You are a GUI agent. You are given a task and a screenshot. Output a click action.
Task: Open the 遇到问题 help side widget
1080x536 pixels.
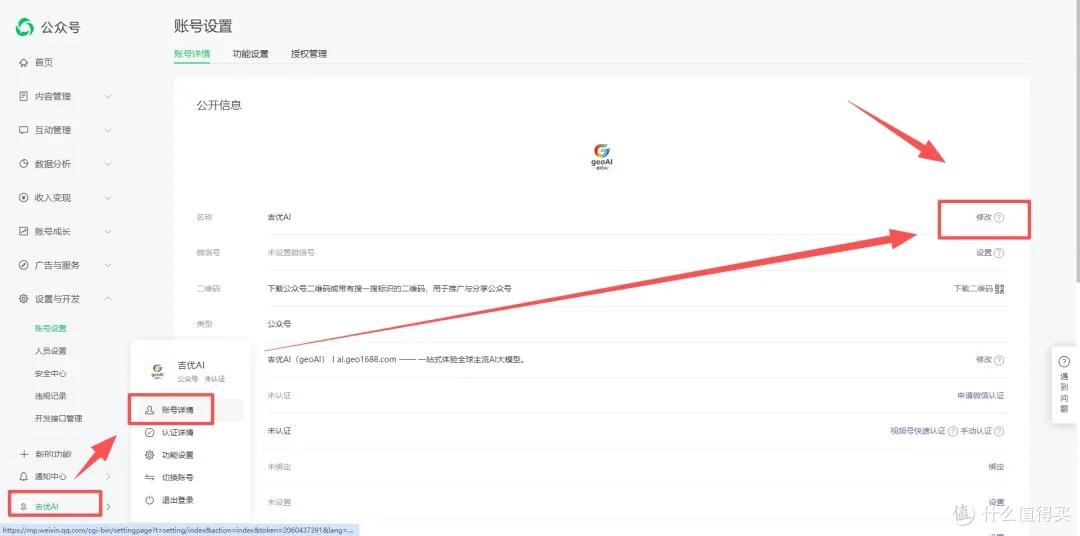[x=1064, y=384]
